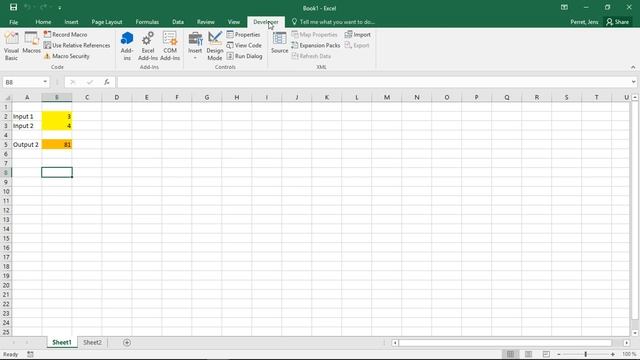The height and width of the screenshot is (360, 640).
Task: Switch to Page Break Preview
Action: (546, 354)
